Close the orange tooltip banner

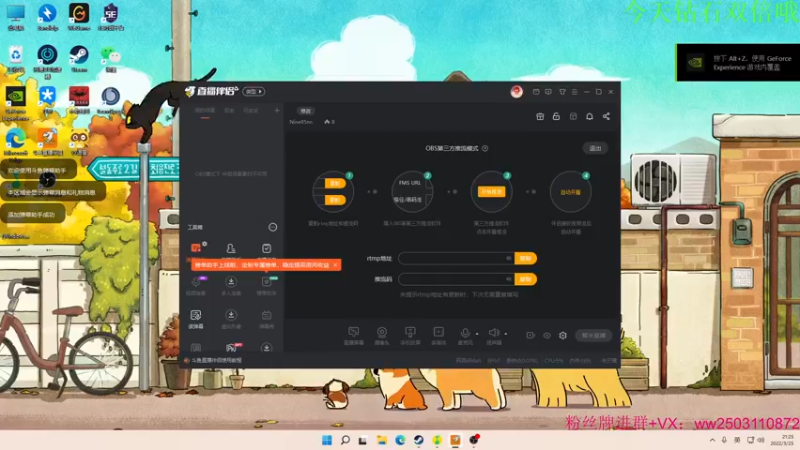point(335,265)
